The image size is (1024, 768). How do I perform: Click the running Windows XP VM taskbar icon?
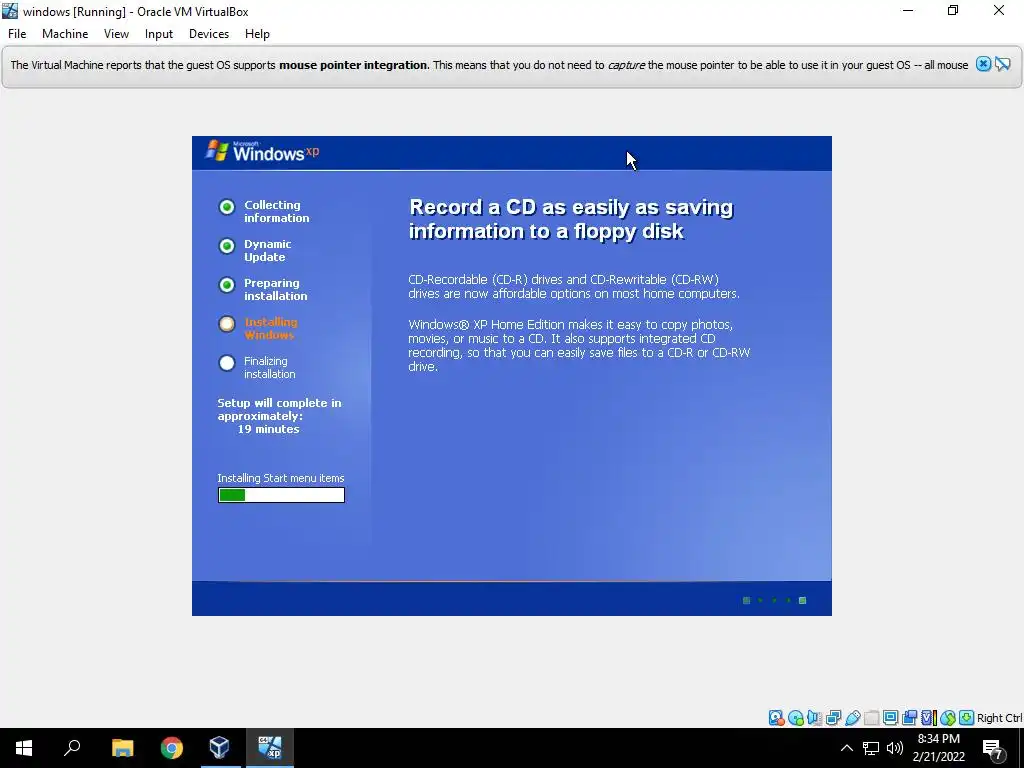(270, 748)
